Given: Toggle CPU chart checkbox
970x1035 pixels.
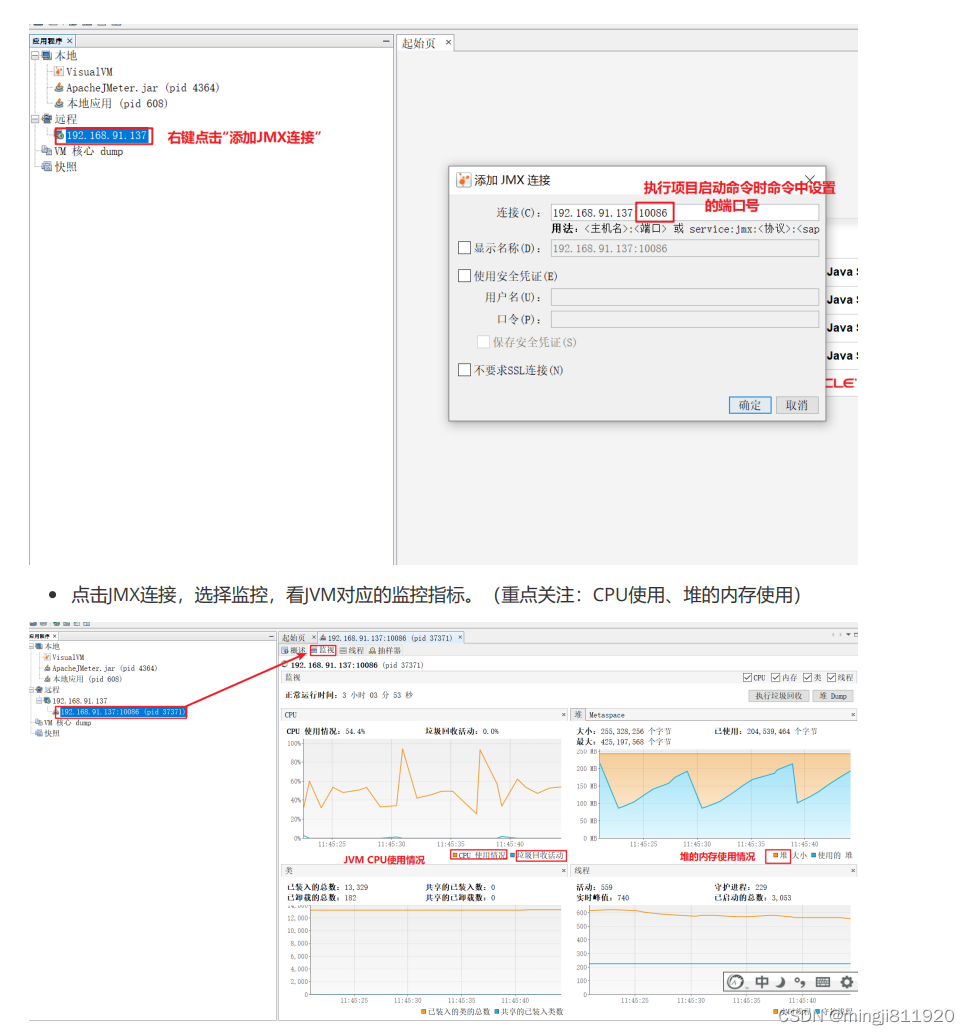Looking at the screenshot, I should pyautogui.click(x=747, y=677).
